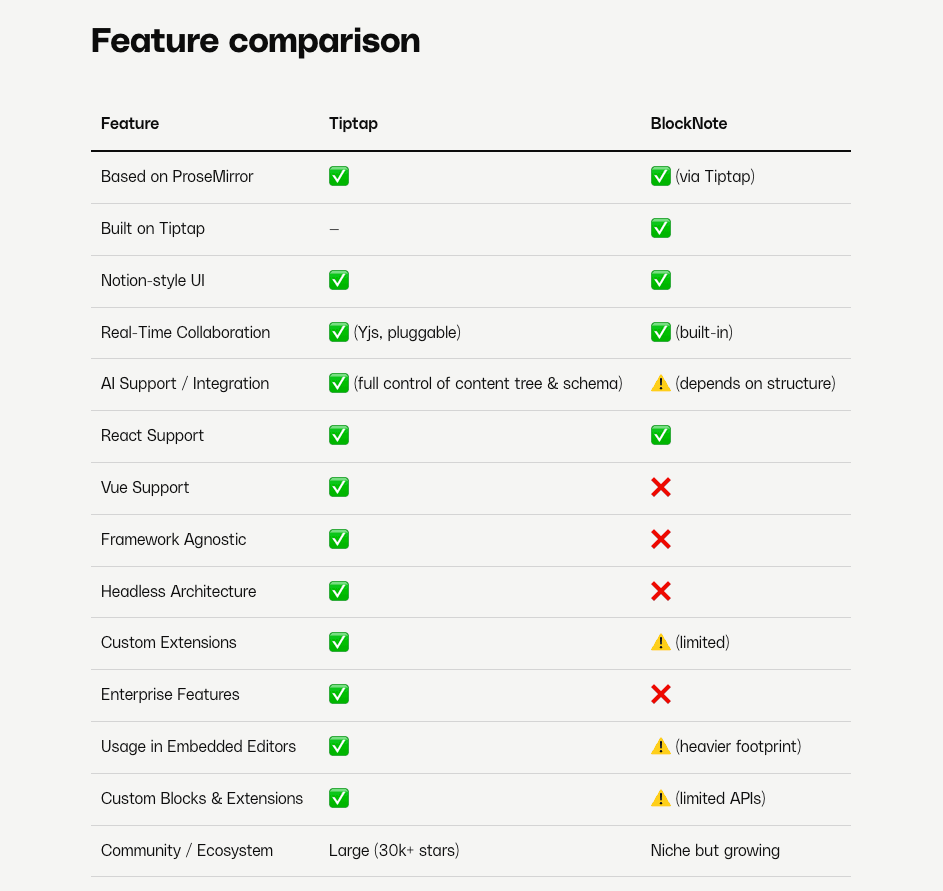This screenshot has height=891, width=943.
Task: Select the Feature comparison heading
Action: click(x=256, y=41)
